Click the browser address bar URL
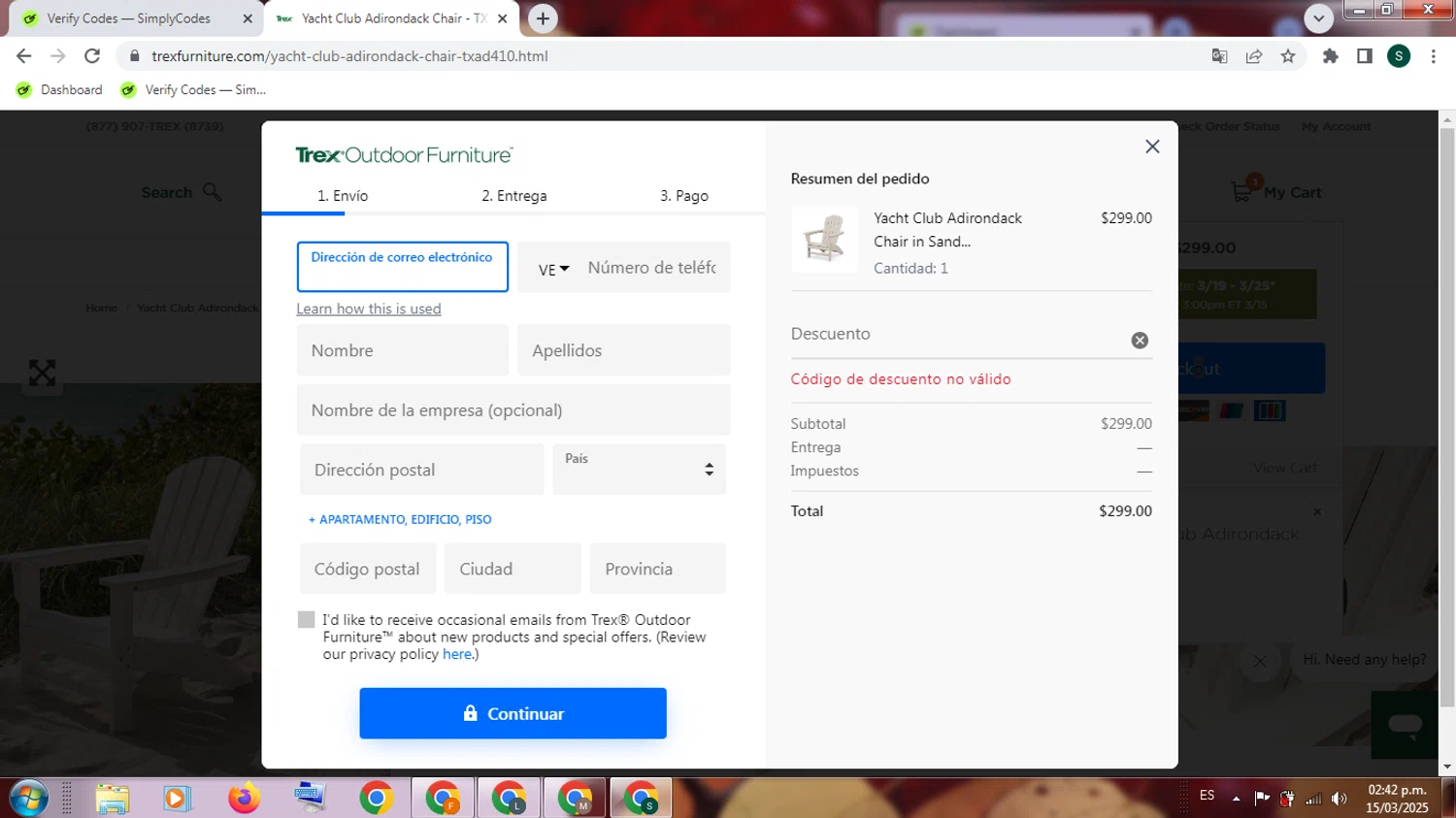 (x=350, y=56)
